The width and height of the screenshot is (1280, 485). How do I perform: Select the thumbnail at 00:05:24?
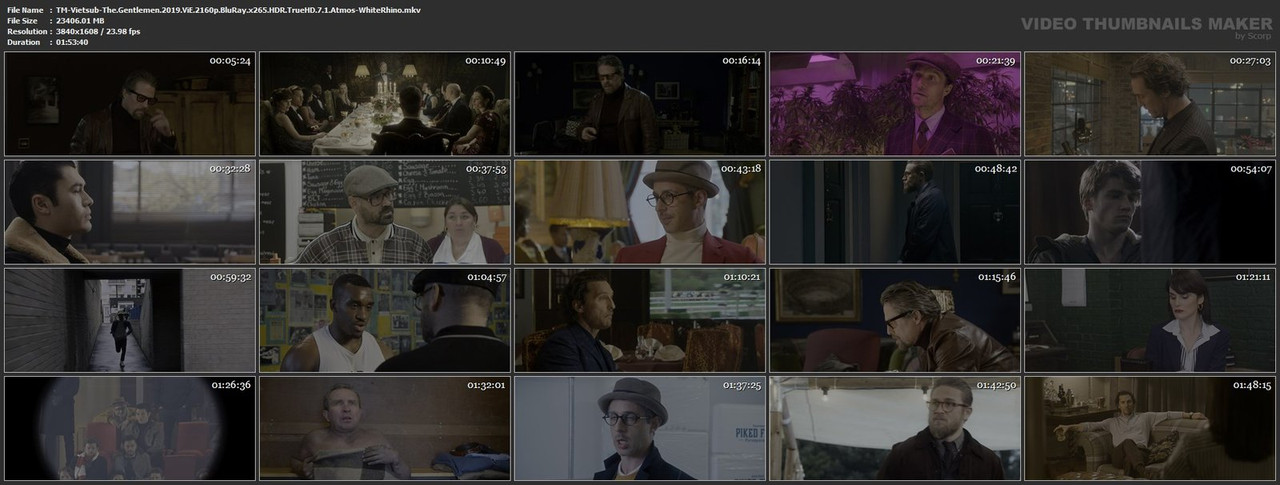[130, 103]
